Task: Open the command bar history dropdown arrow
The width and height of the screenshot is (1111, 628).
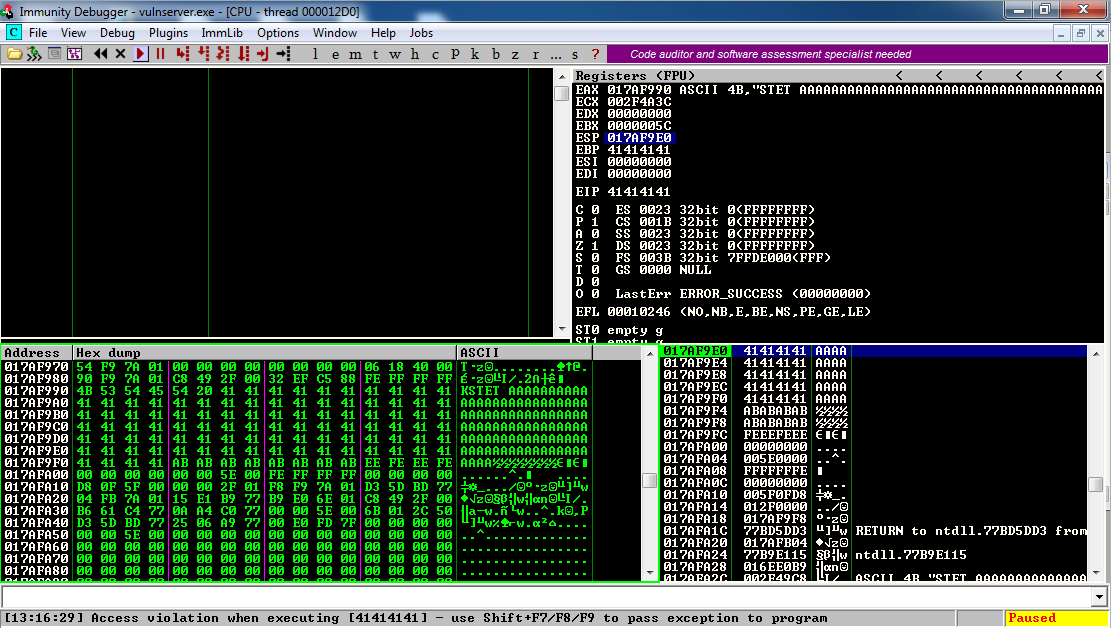Action: click(x=1100, y=597)
